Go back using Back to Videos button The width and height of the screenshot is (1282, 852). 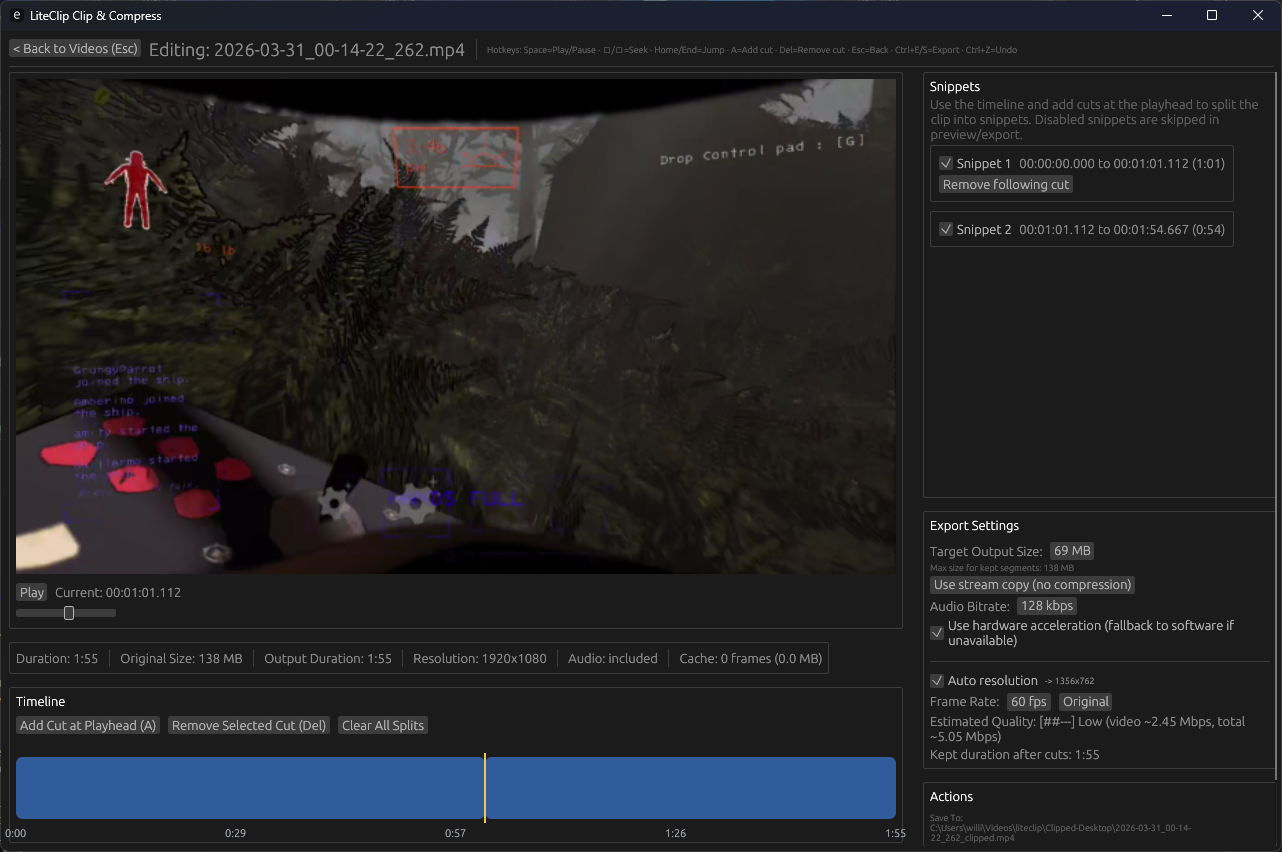[75, 49]
